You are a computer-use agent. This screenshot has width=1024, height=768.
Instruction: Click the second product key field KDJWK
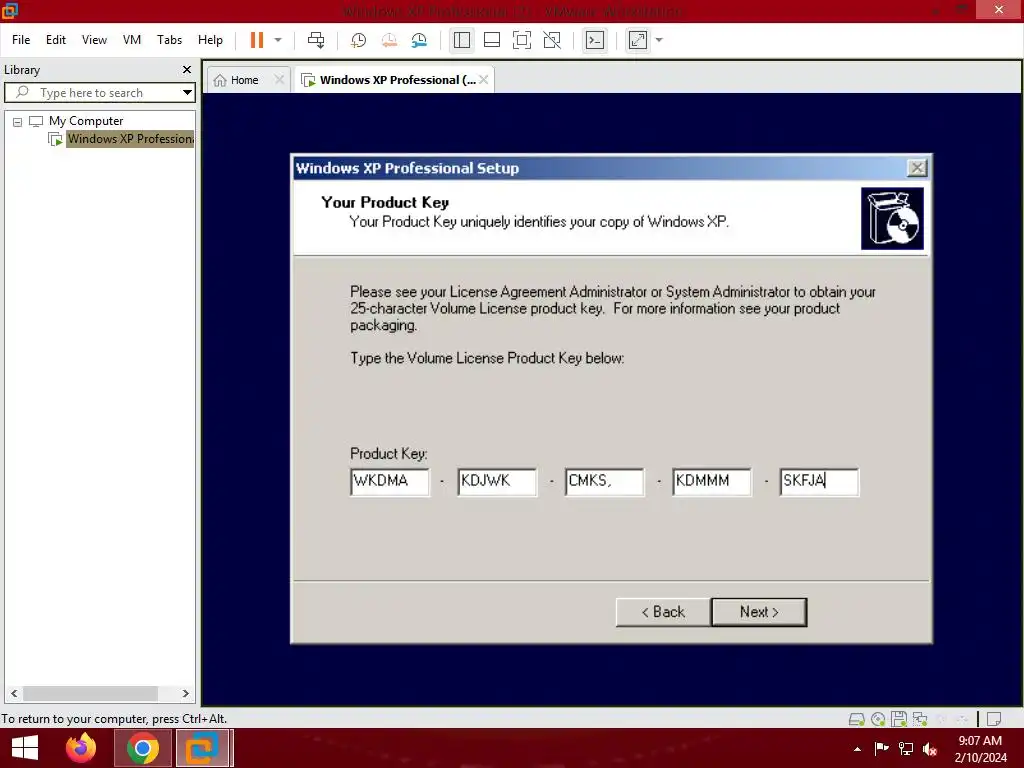tap(497, 482)
